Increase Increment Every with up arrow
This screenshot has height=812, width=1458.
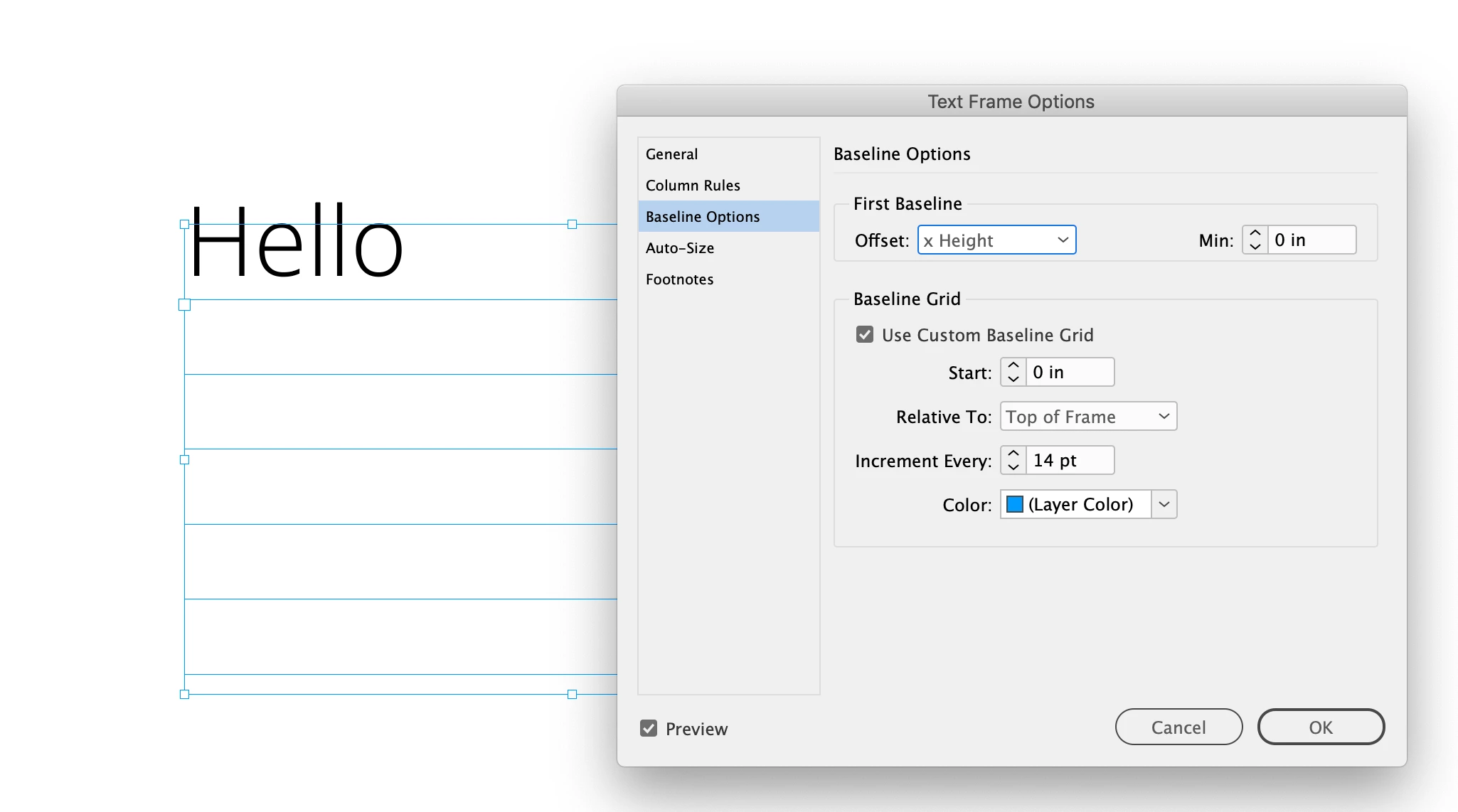pos(1013,454)
